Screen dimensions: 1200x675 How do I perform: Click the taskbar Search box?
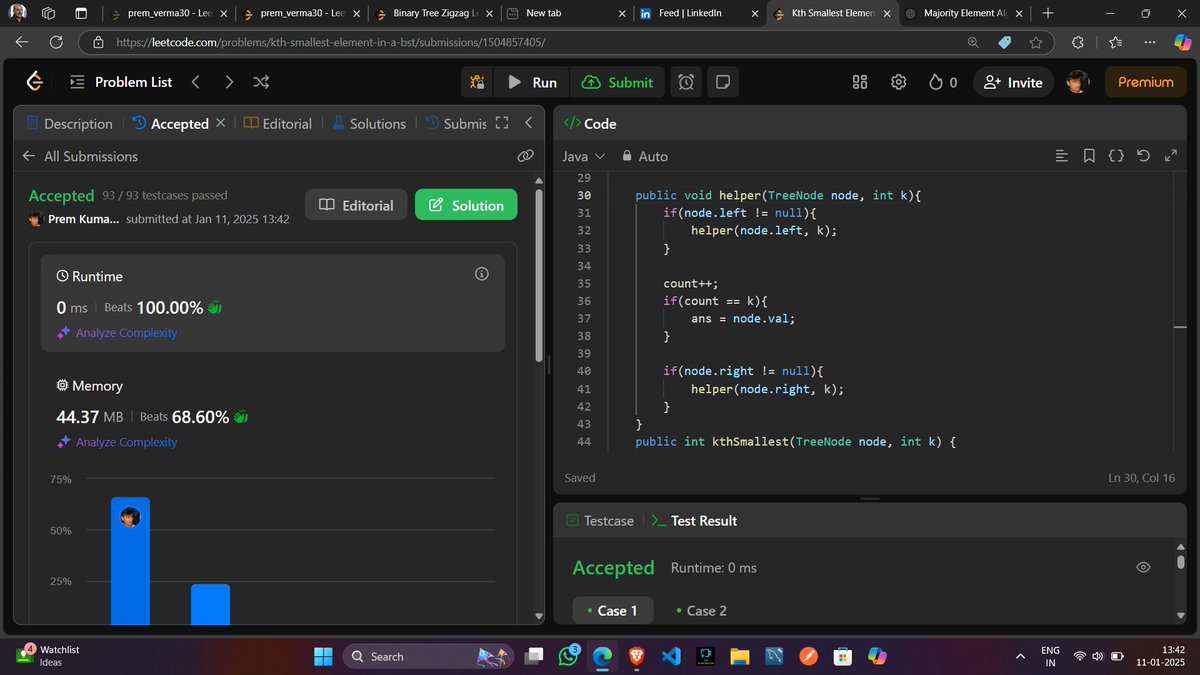point(430,656)
